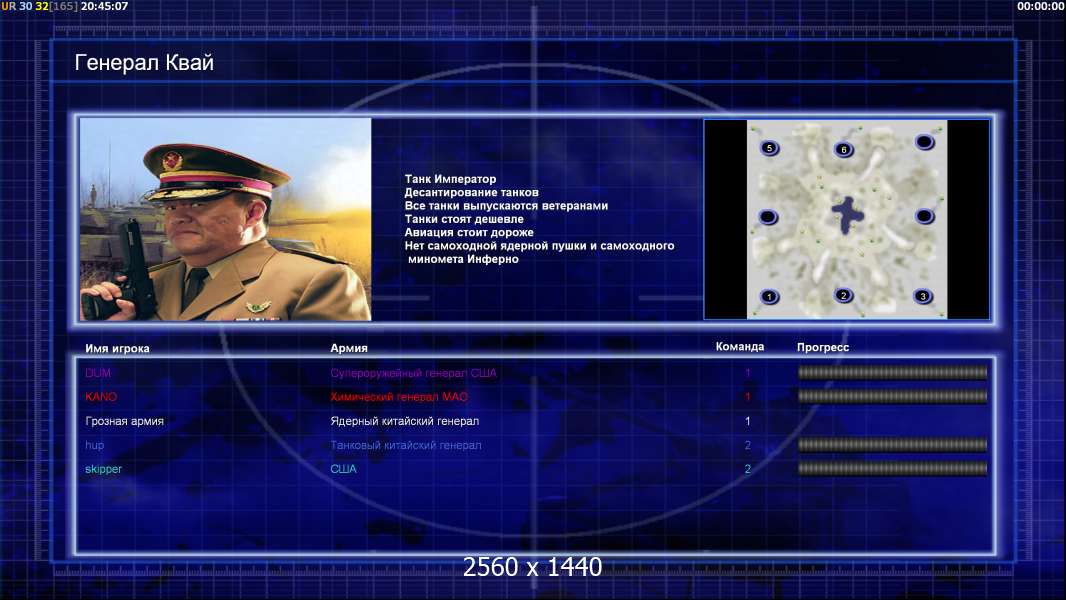The height and width of the screenshot is (600, 1066).
Task: Click the unnumbered start marker in minimap's northeast corner
Action: click(x=924, y=142)
